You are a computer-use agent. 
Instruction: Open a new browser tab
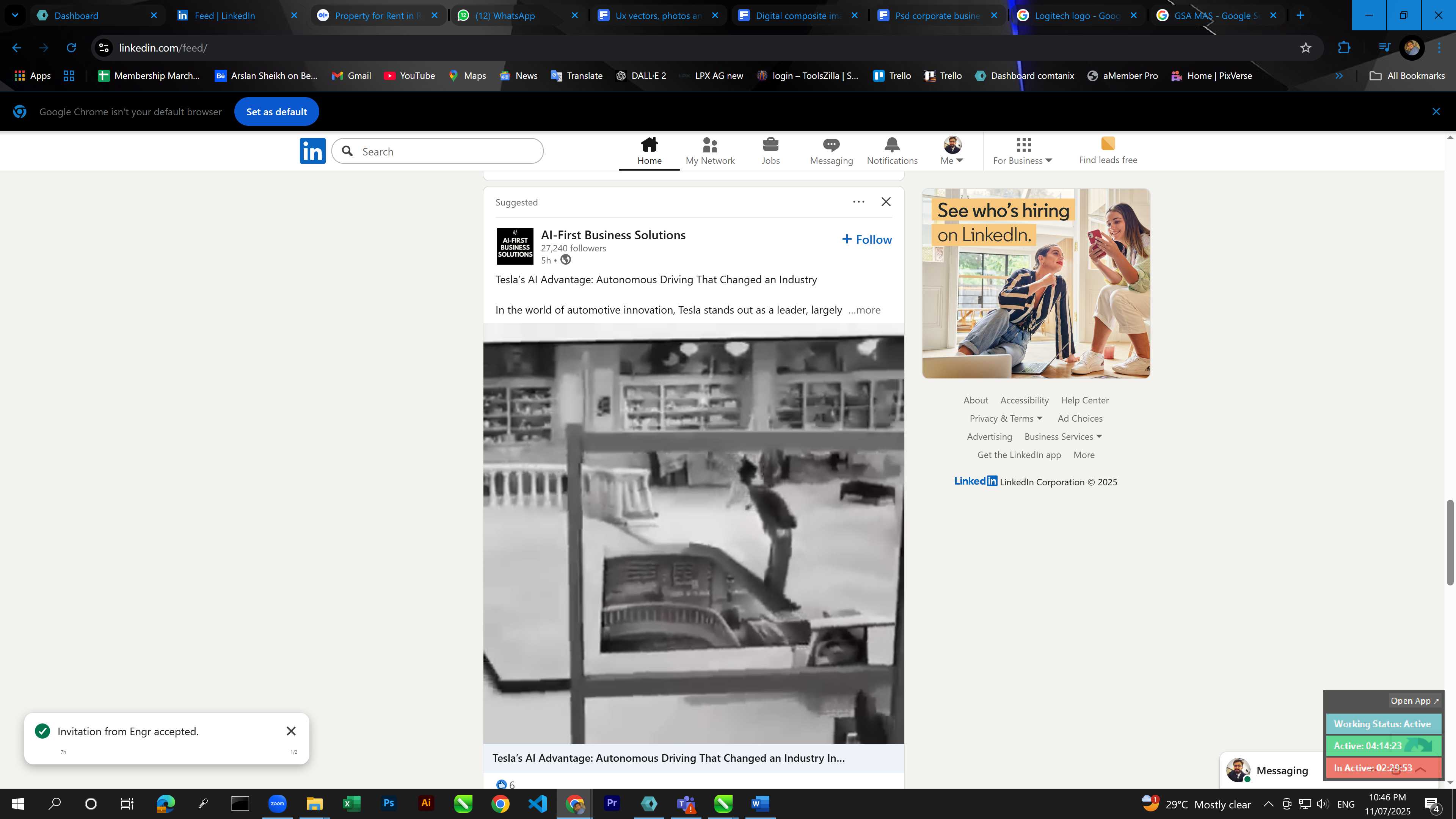[1301, 15]
